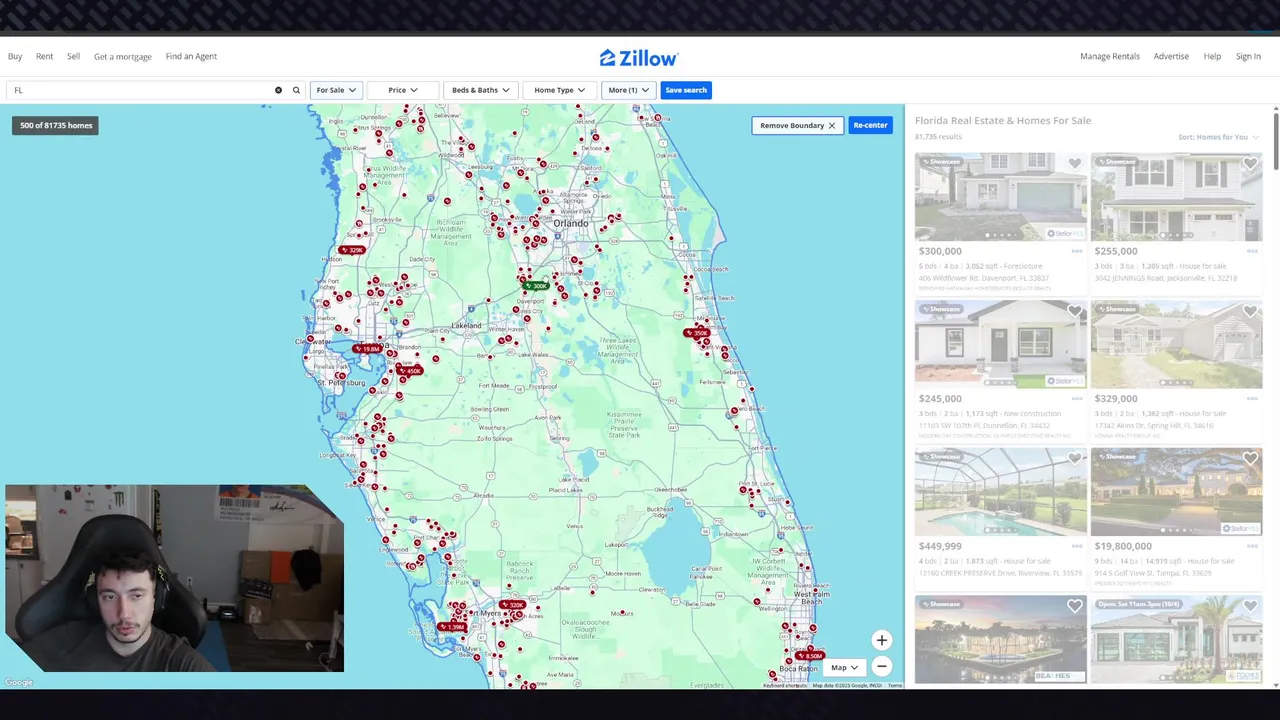Image resolution: width=1280 pixels, height=720 pixels.
Task: Click the green 300K map price marker
Action: click(x=537, y=286)
